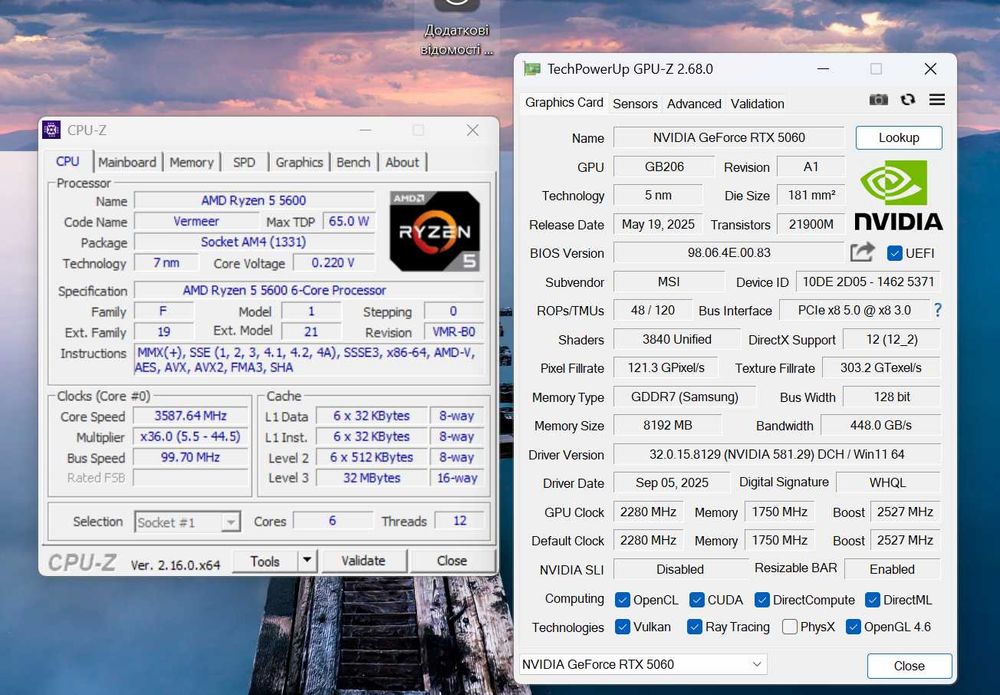
Task: Click the GPU-Z refresh icon
Action: click(x=908, y=99)
